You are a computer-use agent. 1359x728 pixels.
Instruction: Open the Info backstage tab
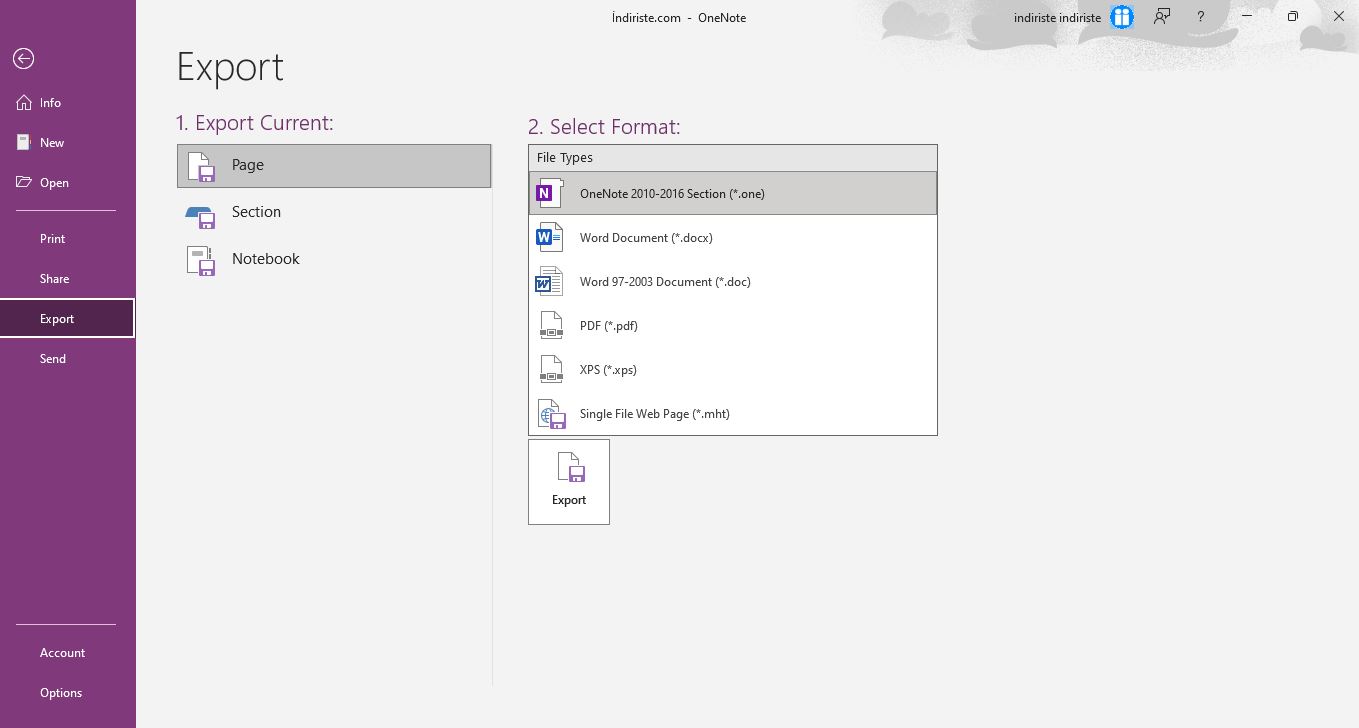pyautogui.click(x=67, y=103)
